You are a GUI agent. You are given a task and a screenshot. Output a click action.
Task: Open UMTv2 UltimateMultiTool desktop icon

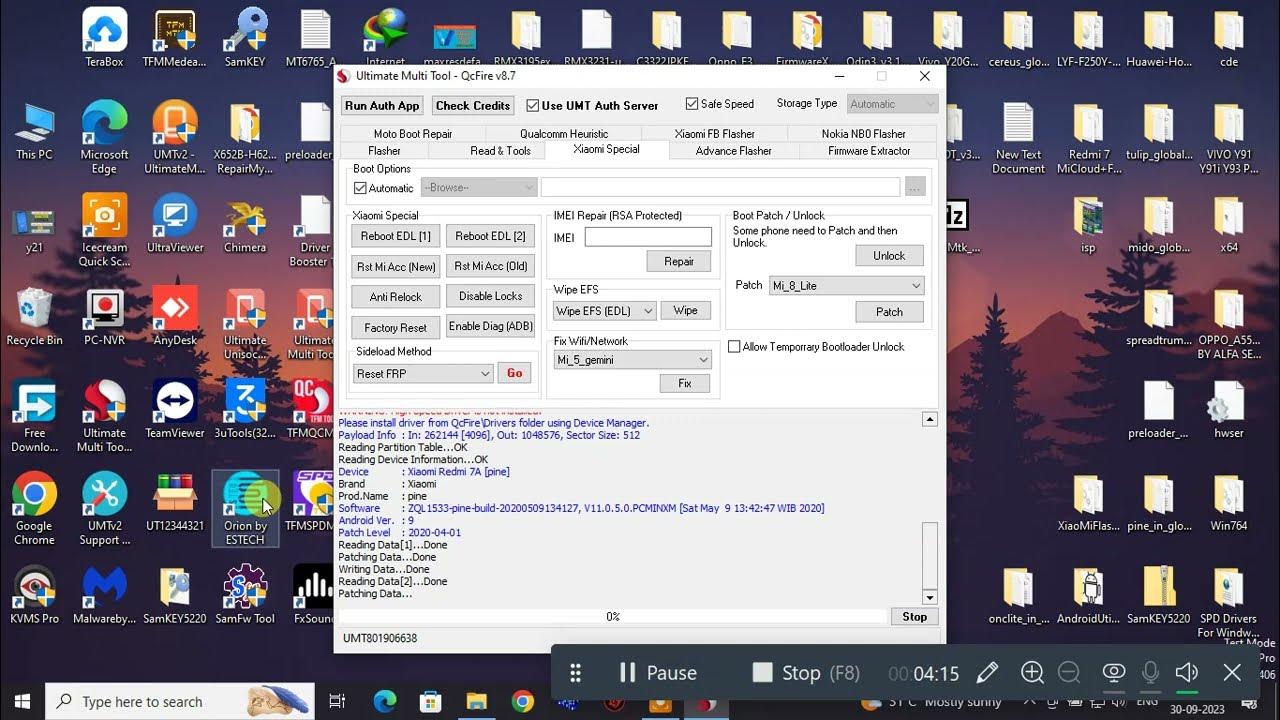pyautogui.click(x=175, y=137)
